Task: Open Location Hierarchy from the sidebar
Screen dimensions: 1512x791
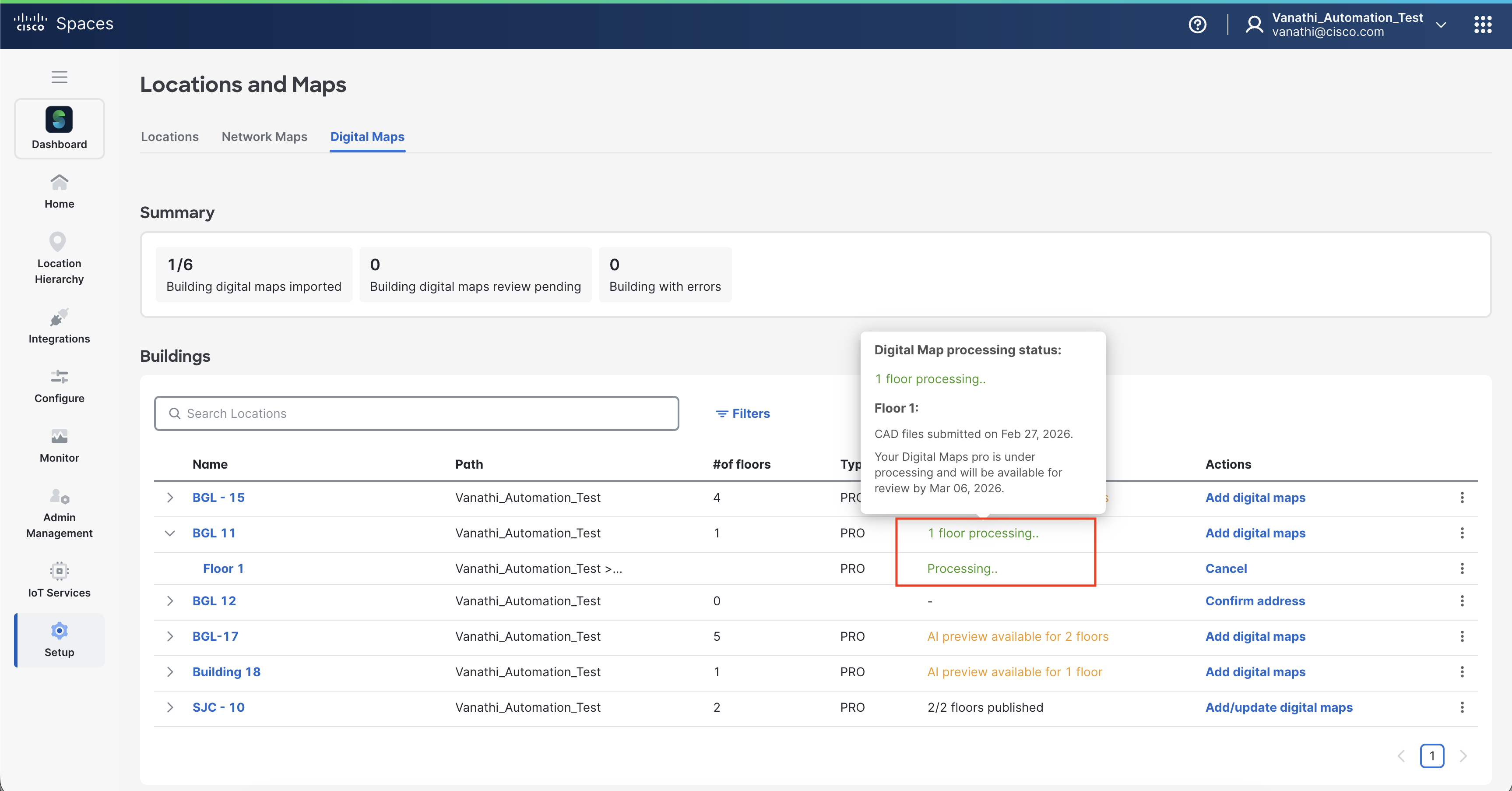Action: coord(59,258)
